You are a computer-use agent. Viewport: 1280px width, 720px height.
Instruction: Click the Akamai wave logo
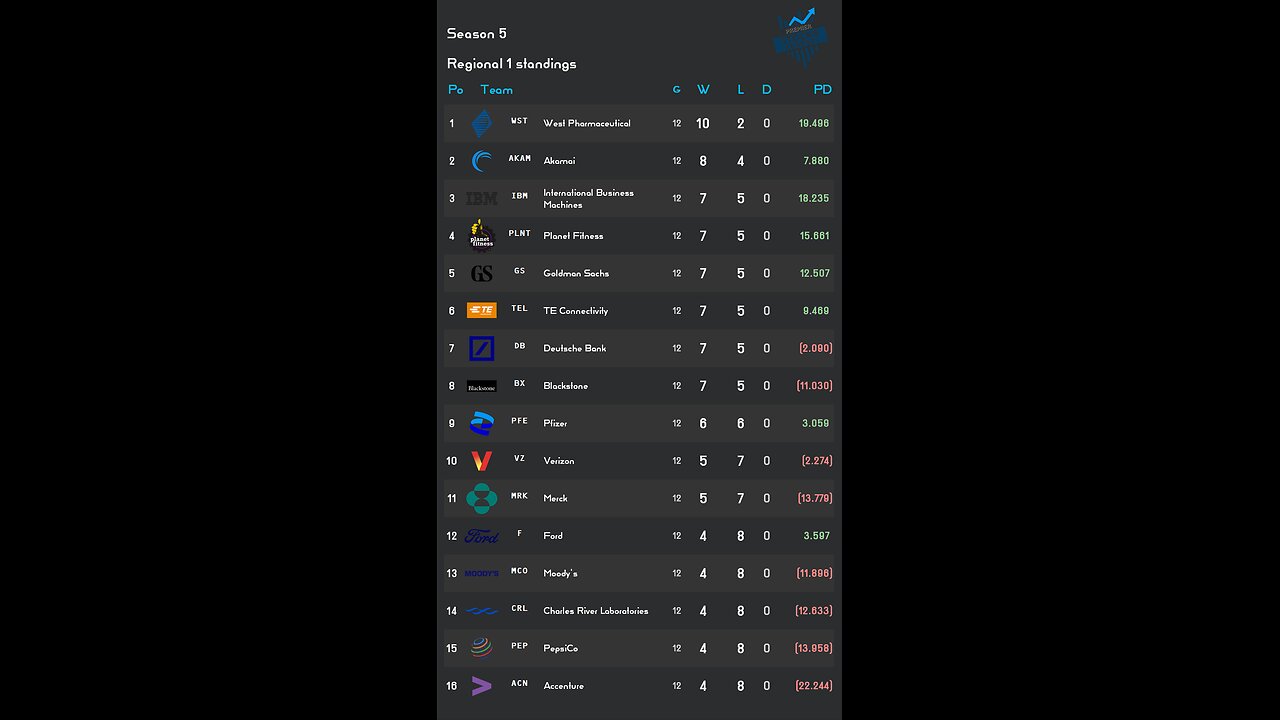(481, 161)
